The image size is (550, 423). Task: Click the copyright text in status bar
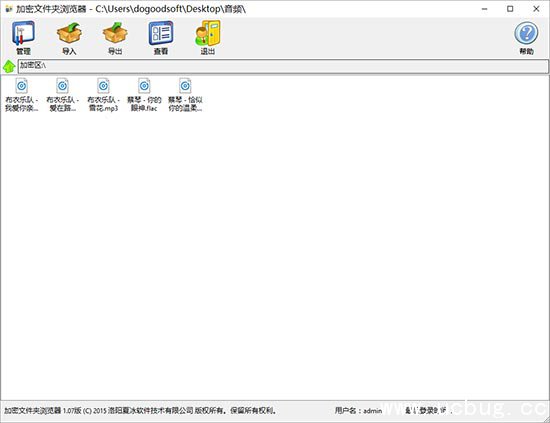(140, 410)
